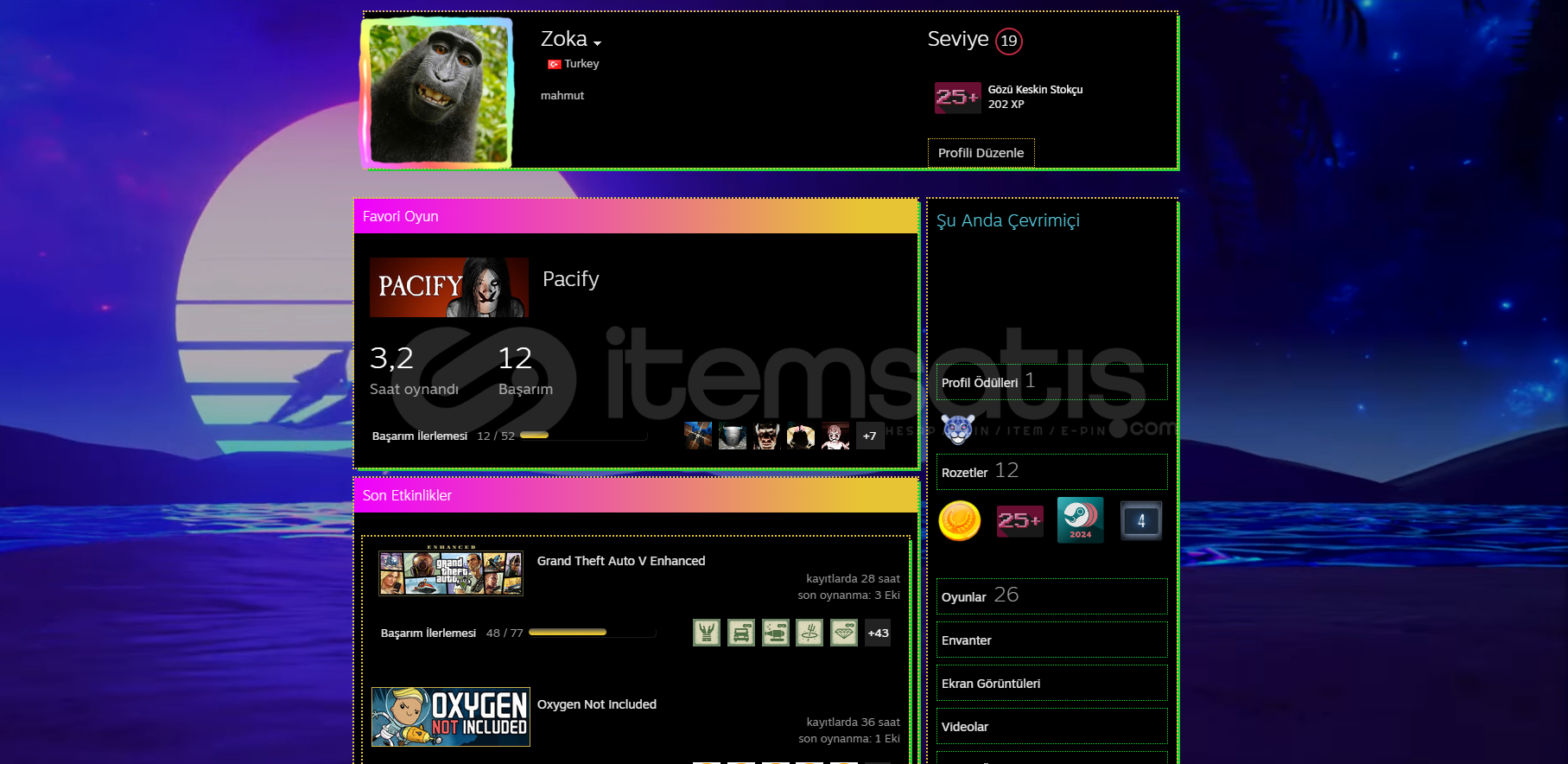Open the Zoka username dropdown arrow
1568x764 pixels.
click(x=597, y=43)
